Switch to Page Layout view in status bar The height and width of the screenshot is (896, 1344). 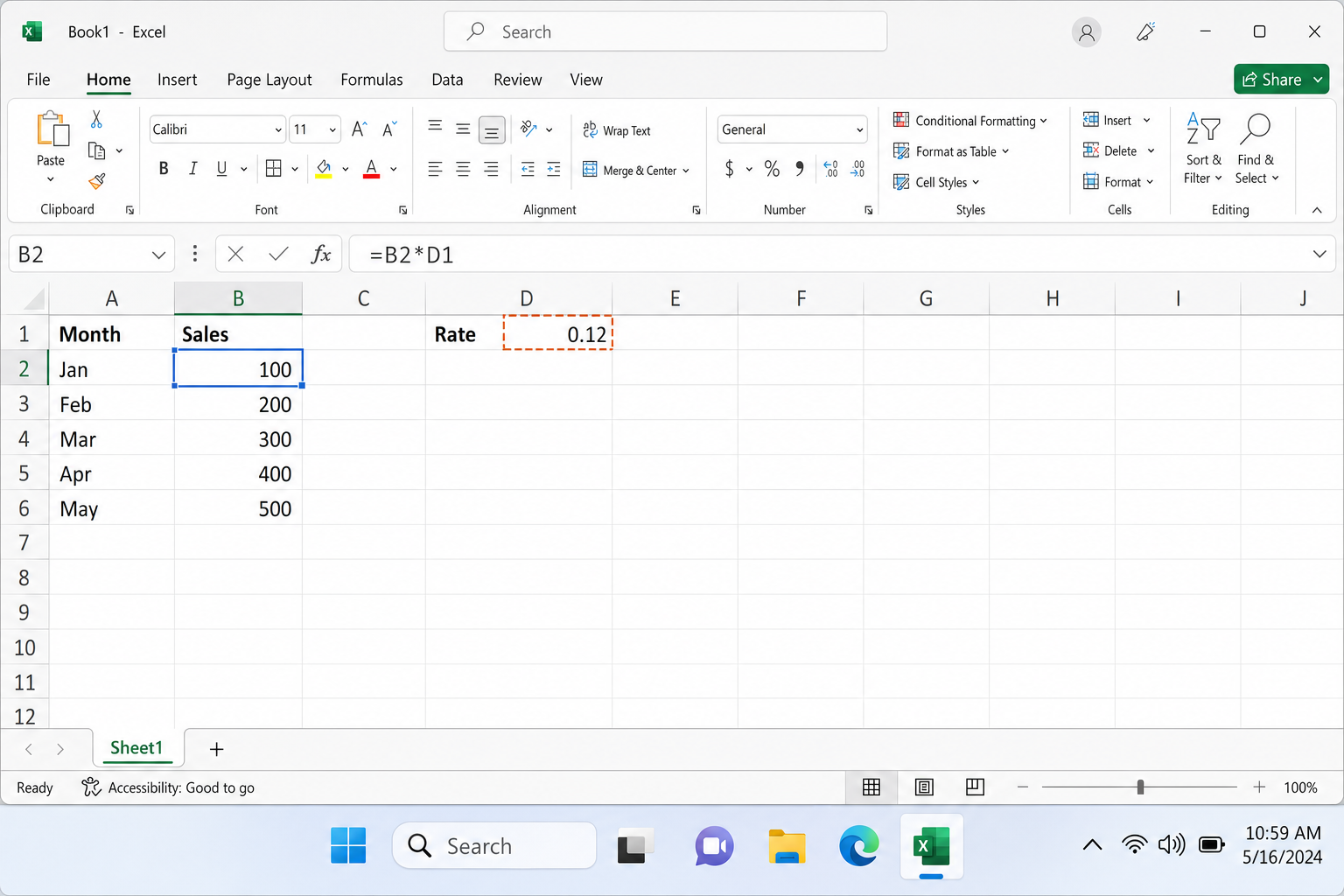924,787
